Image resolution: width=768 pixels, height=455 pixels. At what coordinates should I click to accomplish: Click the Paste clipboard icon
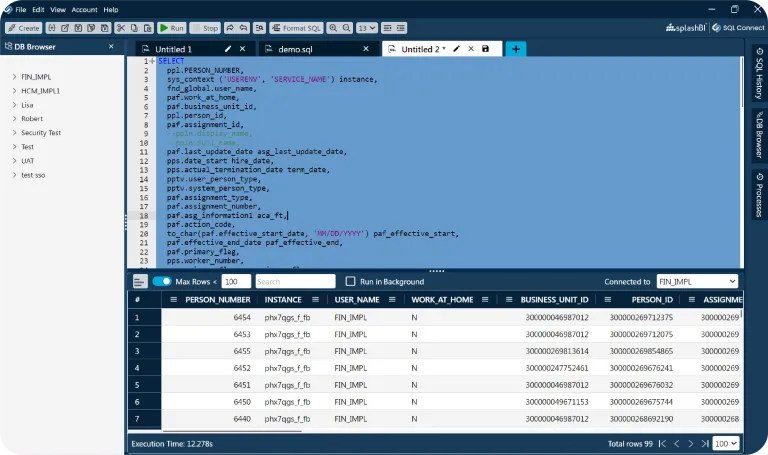(x=148, y=28)
